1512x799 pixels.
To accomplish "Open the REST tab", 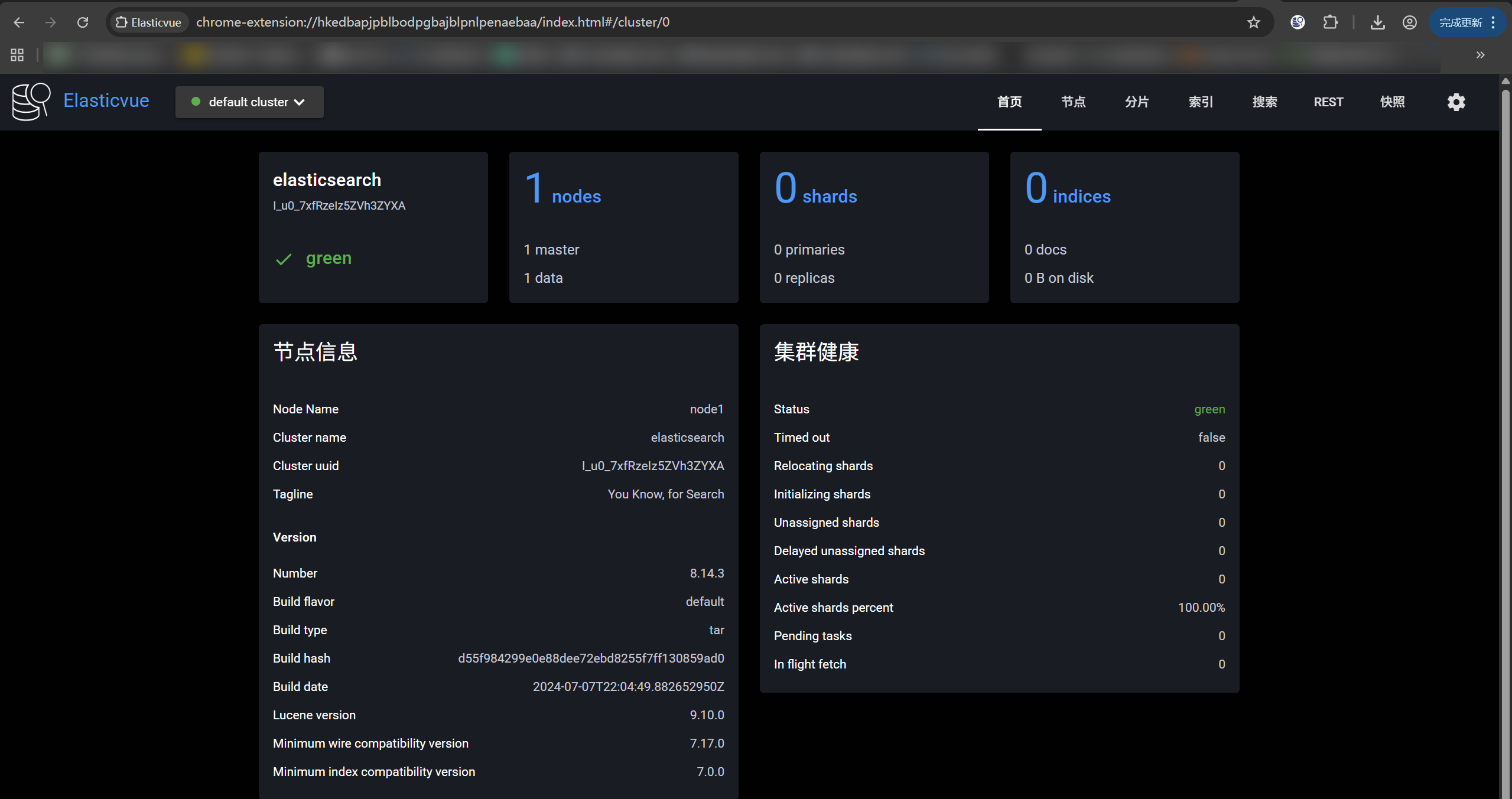I will click(x=1328, y=102).
